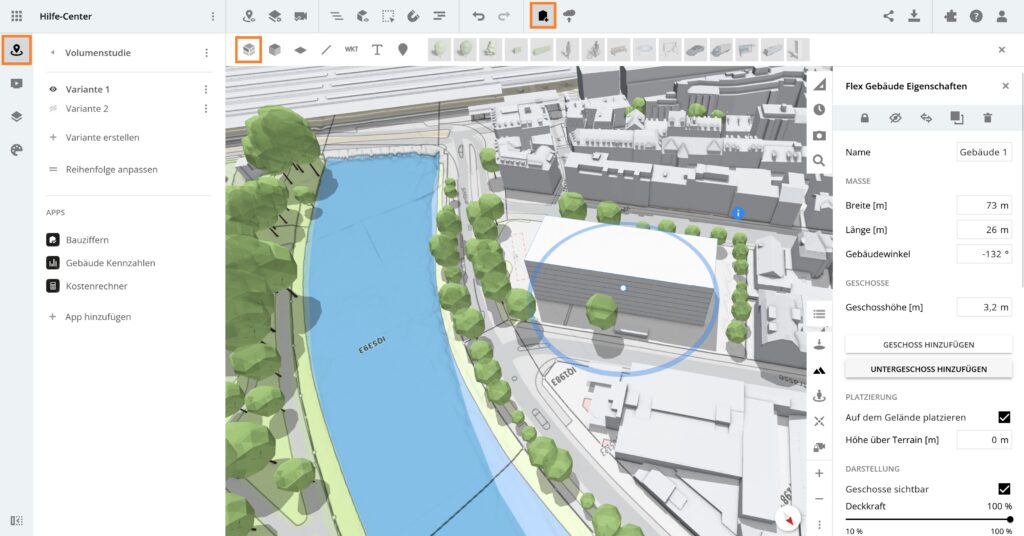The image size is (1024, 536).
Task: Choose the Text label tool
Action: 377,49
